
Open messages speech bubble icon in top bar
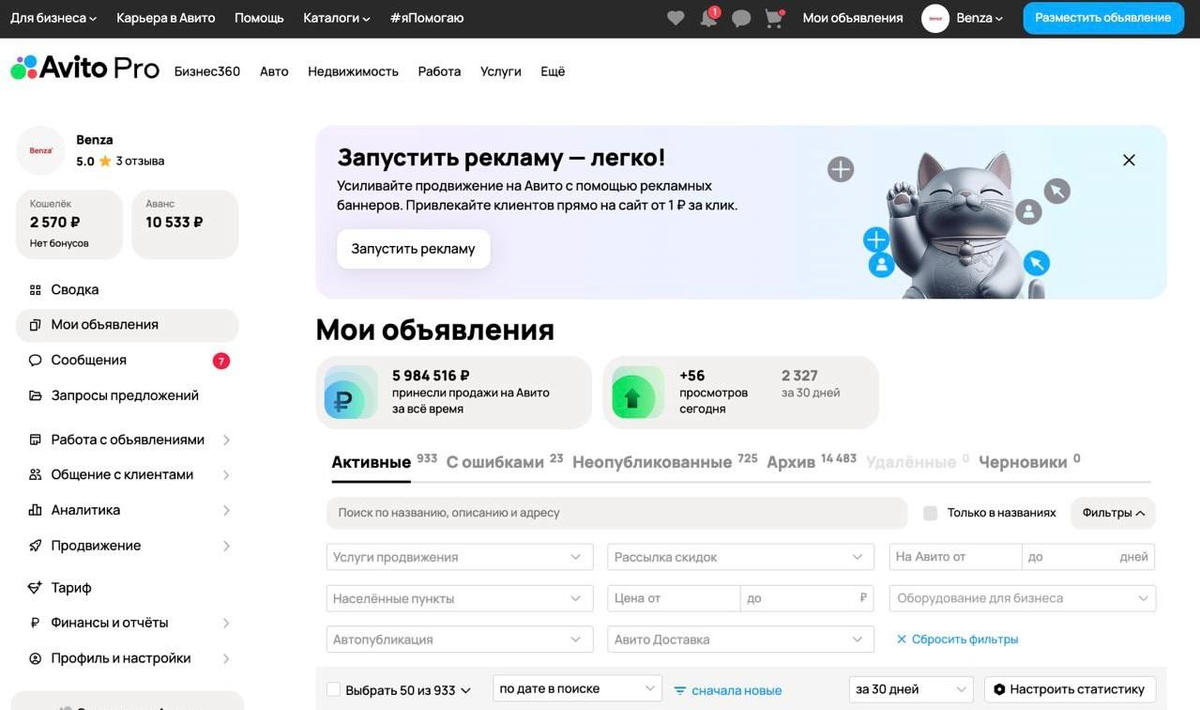[741, 18]
